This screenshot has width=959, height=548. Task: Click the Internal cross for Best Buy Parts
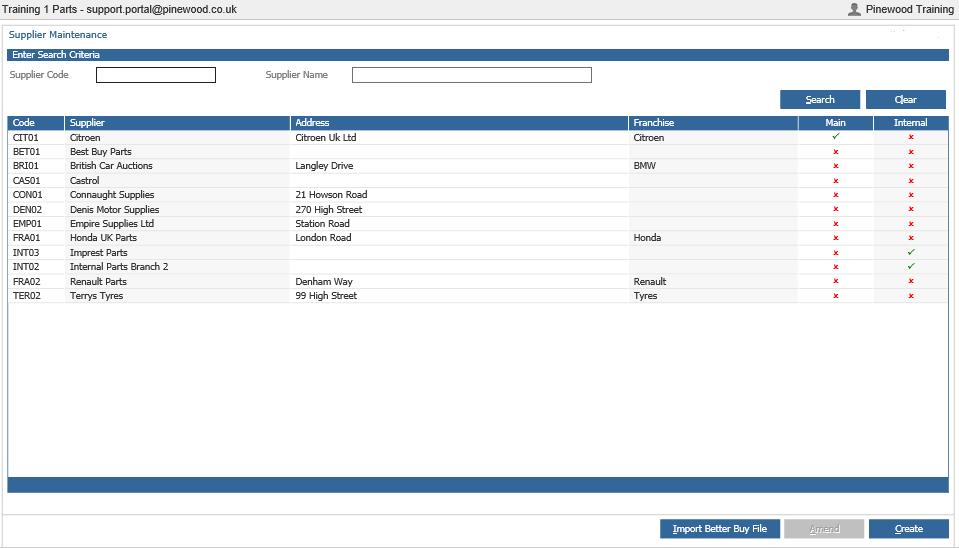(911, 152)
